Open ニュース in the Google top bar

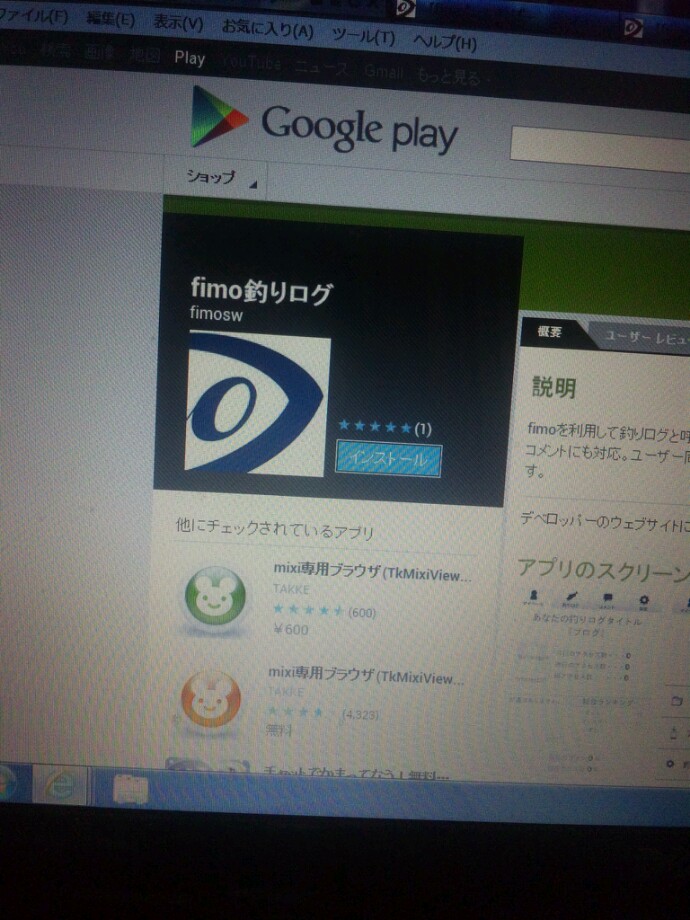pyautogui.click(x=322, y=67)
